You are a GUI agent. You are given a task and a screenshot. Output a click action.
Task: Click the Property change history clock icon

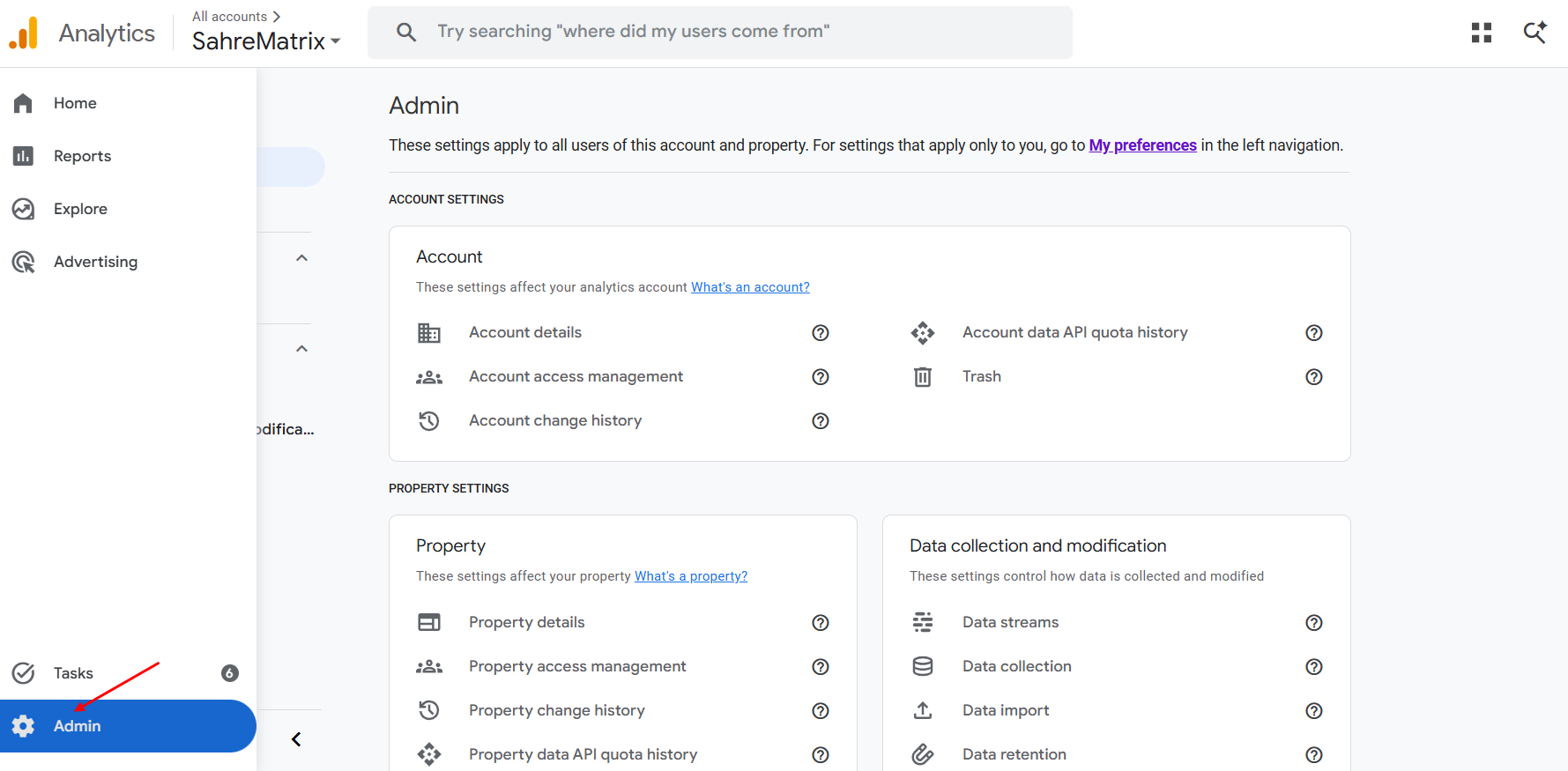point(429,710)
